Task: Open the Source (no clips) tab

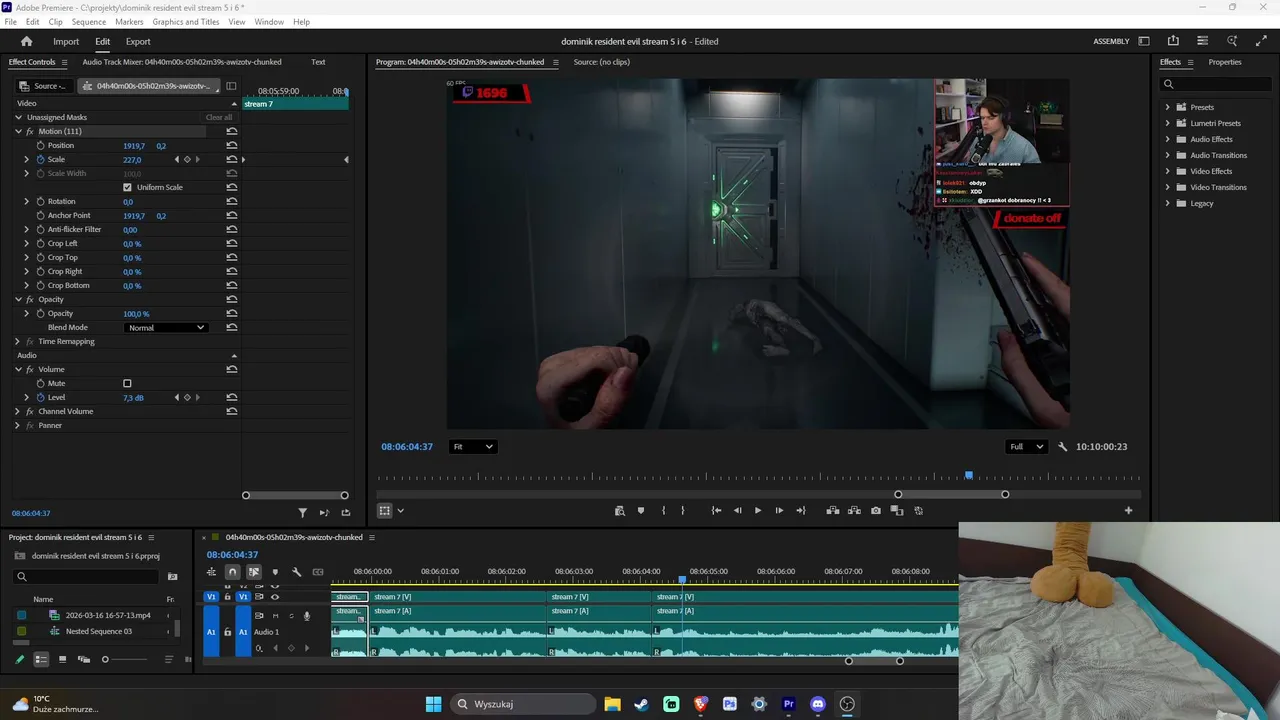Action: tap(602, 62)
